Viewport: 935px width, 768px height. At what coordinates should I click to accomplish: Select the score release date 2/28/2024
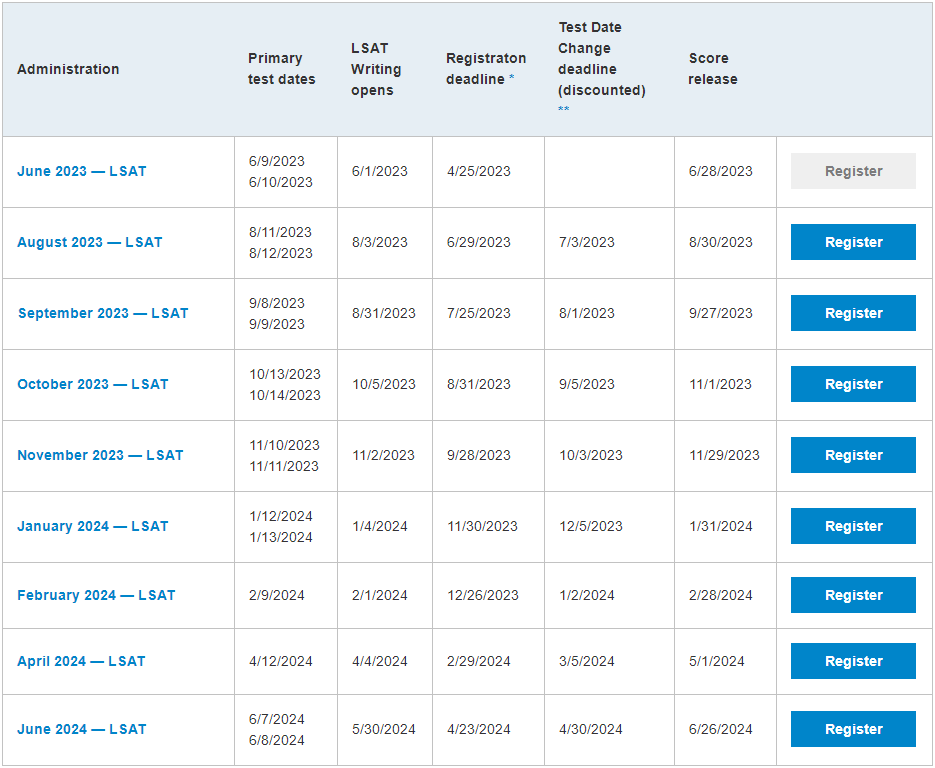coord(720,595)
